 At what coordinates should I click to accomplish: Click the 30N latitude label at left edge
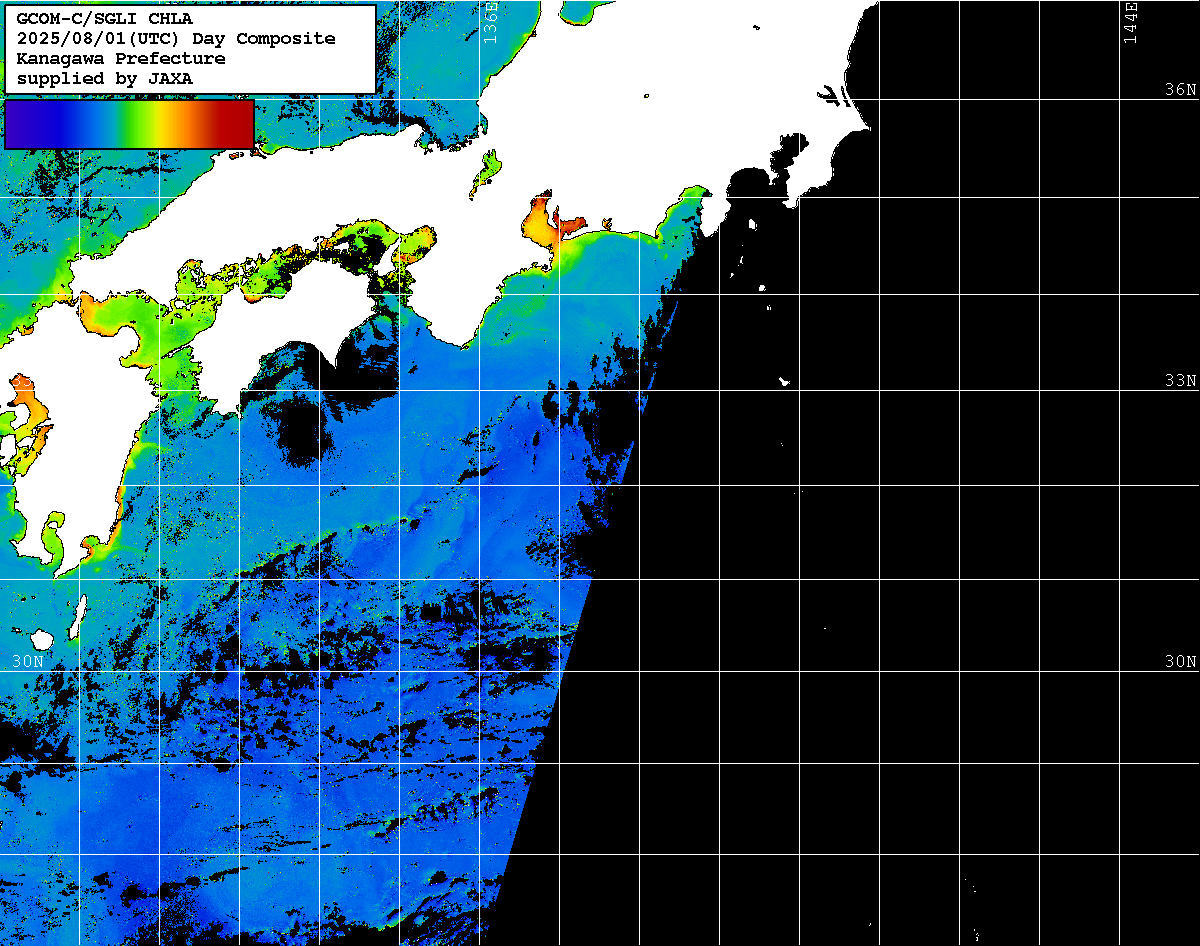[x=29, y=662]
